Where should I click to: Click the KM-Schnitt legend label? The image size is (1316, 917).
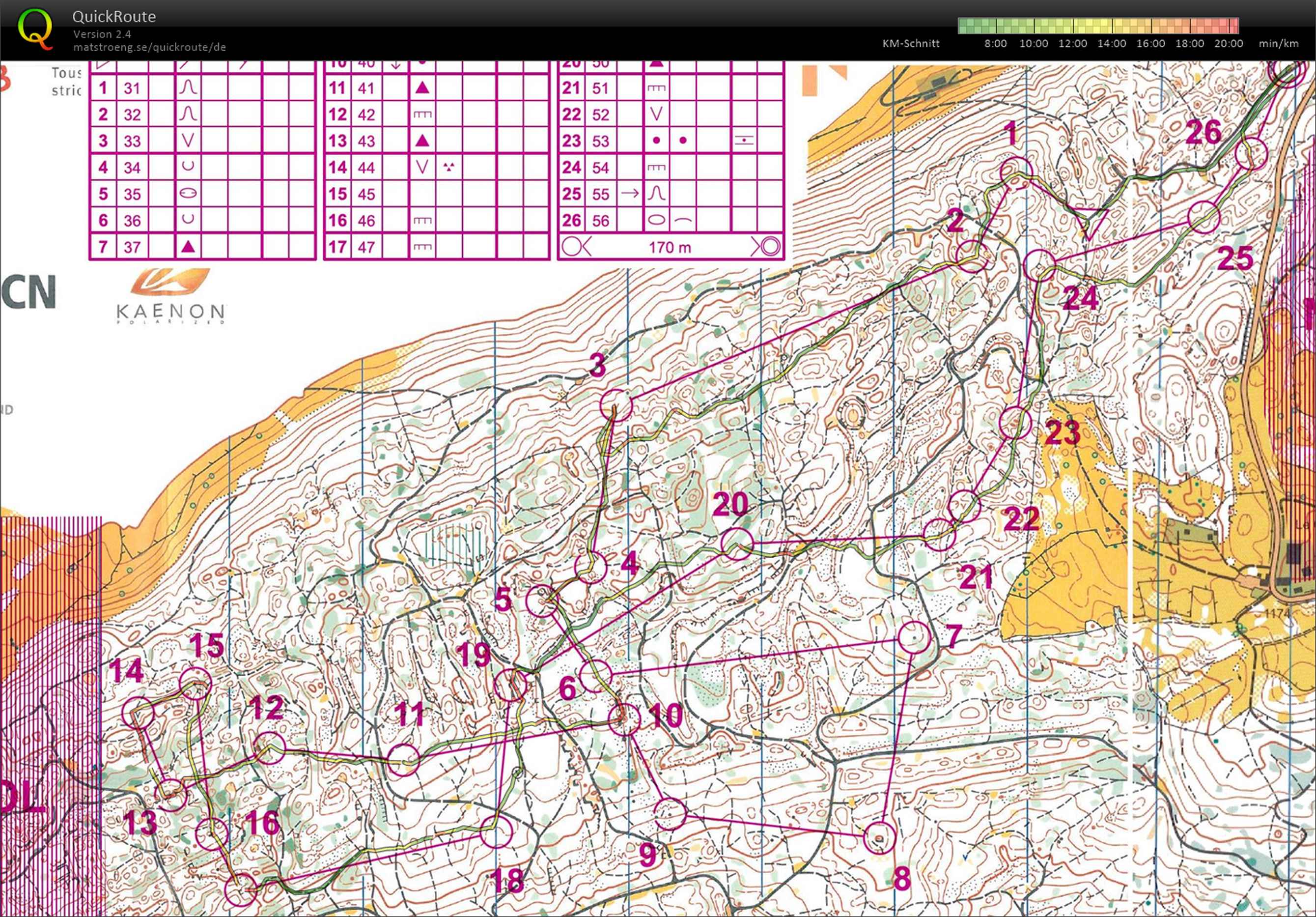point(911,44)
